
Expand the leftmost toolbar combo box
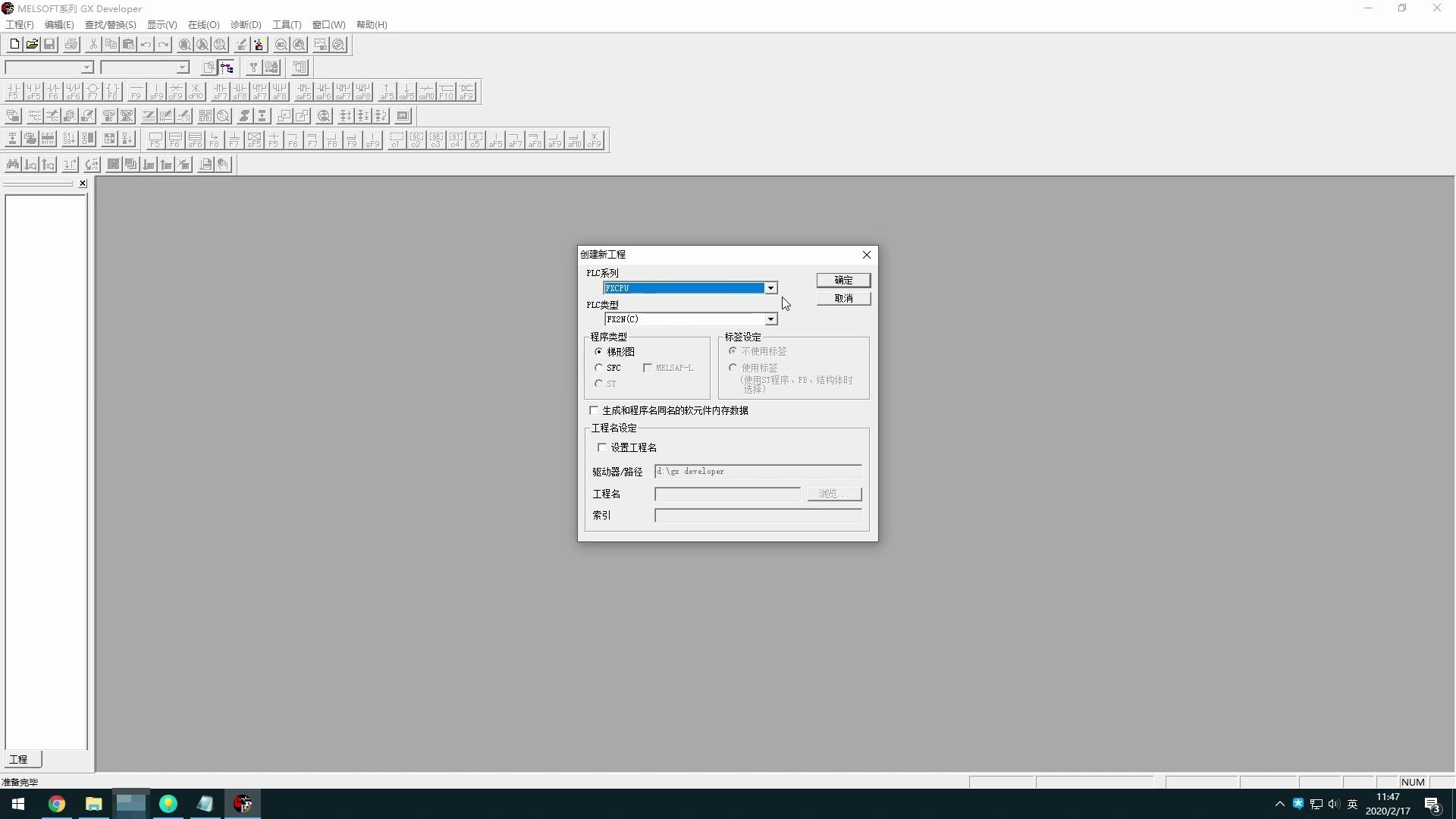86,67
